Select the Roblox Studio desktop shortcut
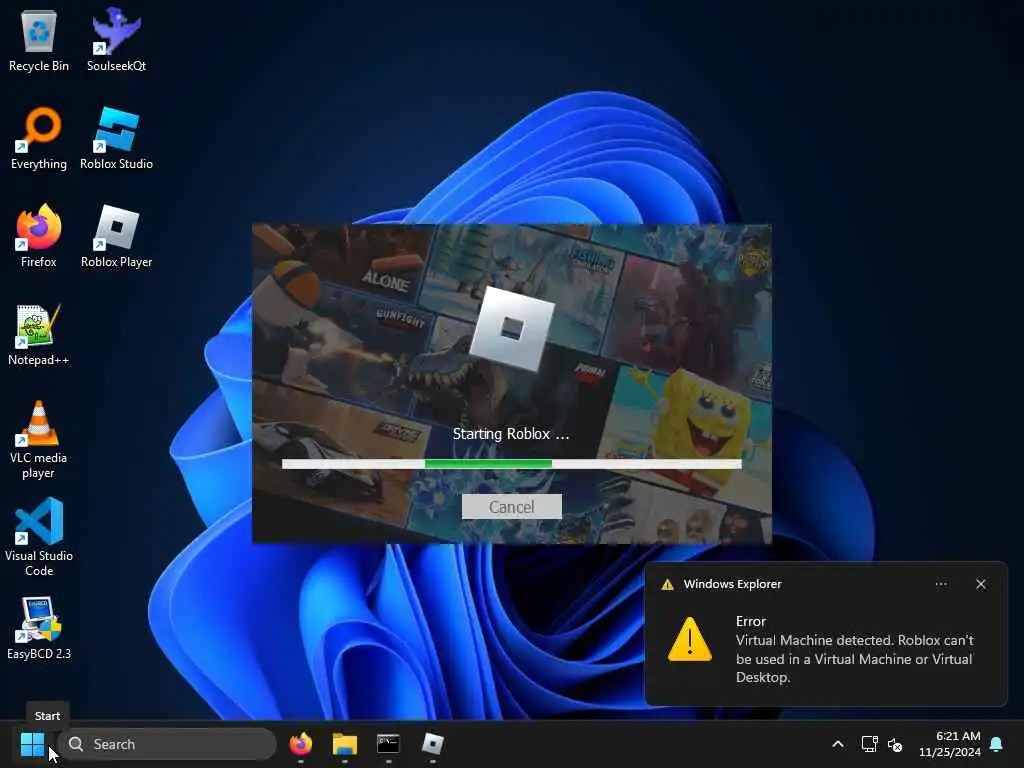1024x768 pixels. click(116, 138)
